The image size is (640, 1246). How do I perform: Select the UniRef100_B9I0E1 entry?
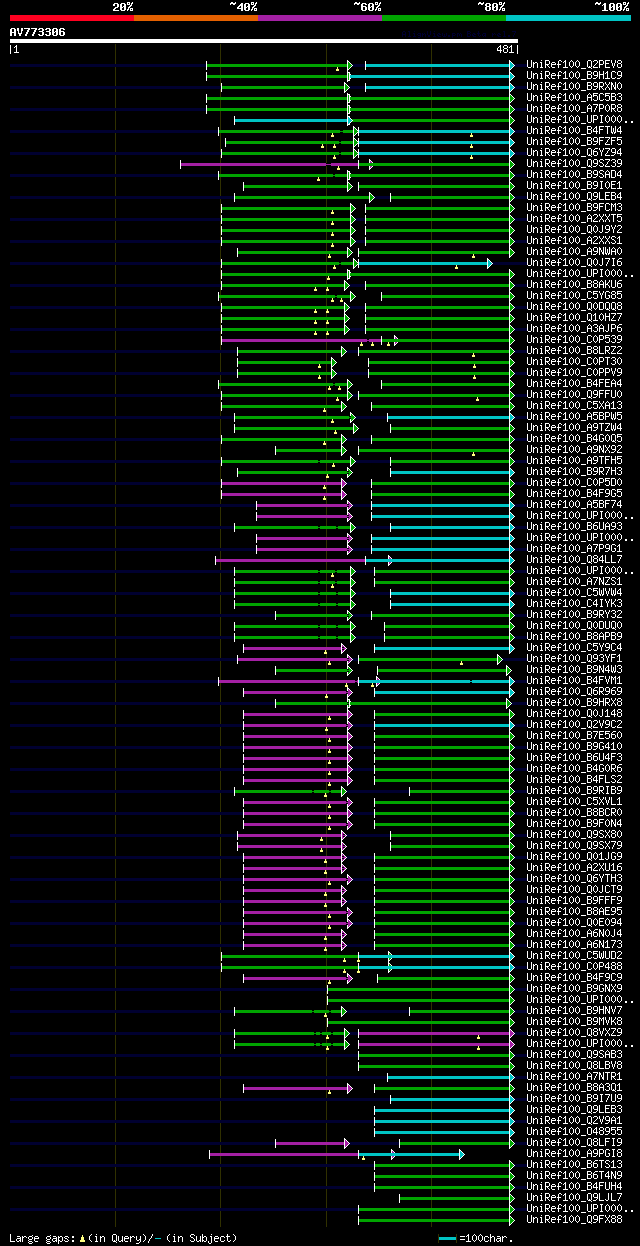click(x=574, y=185)
